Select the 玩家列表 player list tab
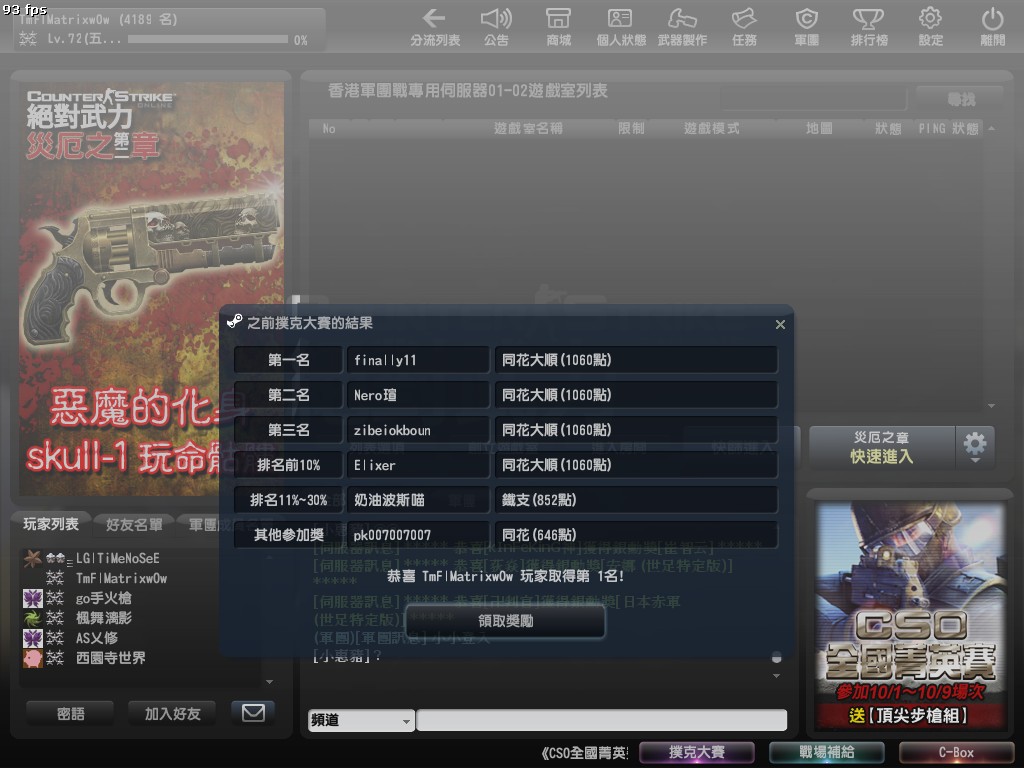 click(x=51, y=524)
